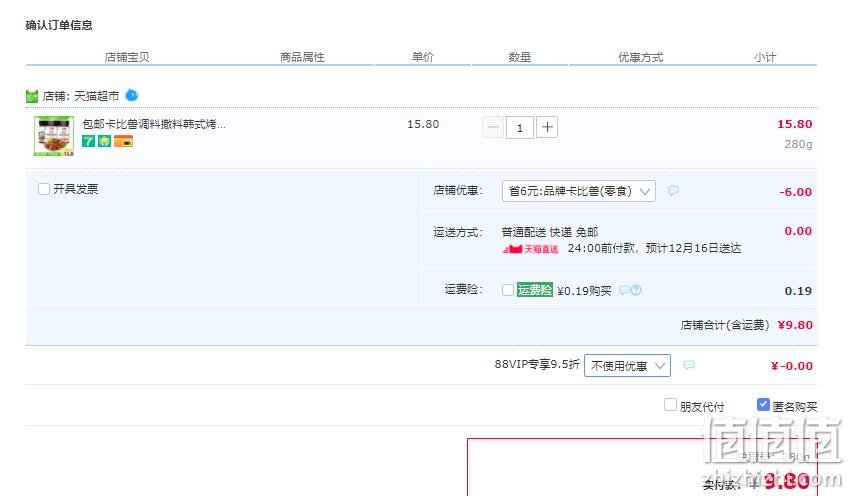The height and width of the screenshot is (496, 851).
Task: Click the yellow flower service badge icon
Action: pos(104,142)
